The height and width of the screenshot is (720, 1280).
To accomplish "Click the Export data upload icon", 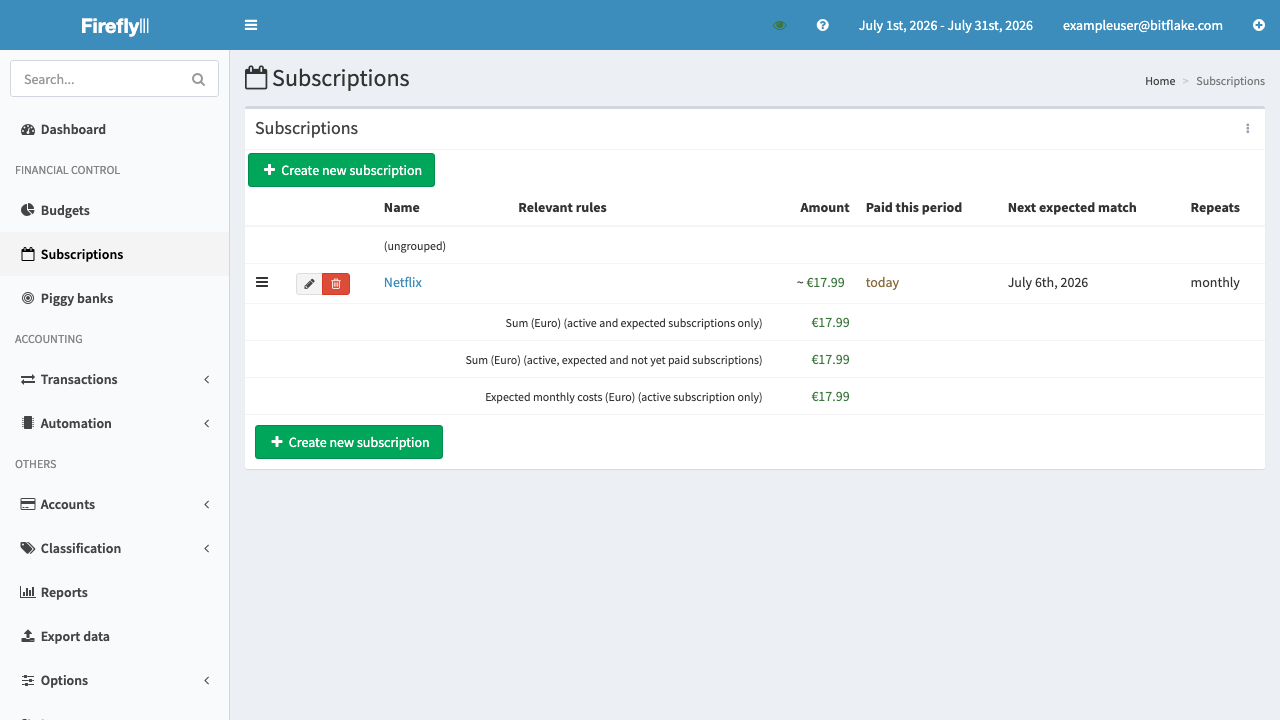I will [x=28, y=636].
